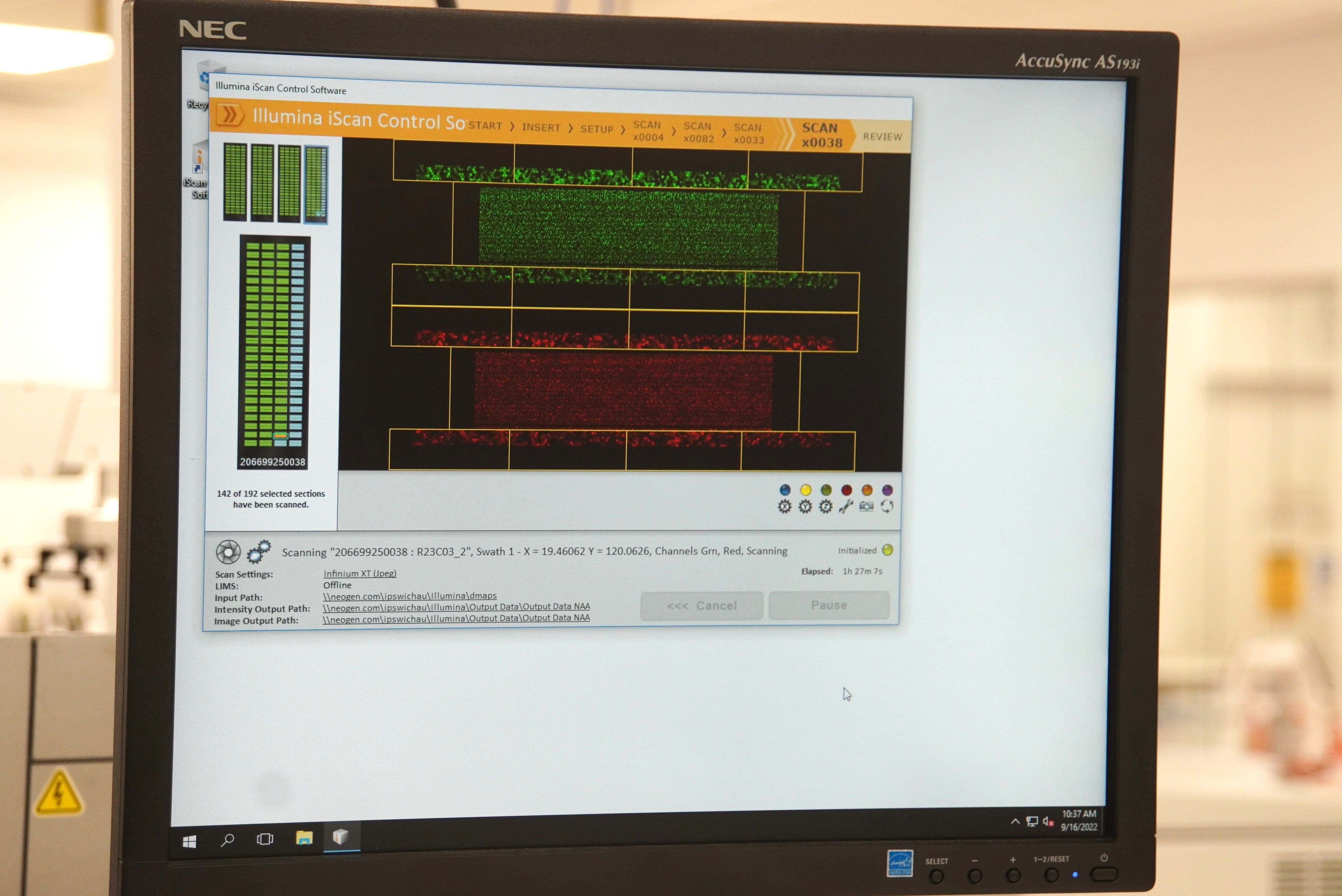The height and width of the screenshot is (896, 1342).
Task: Click the '142 of 192 selected sections' text
Action: tap(270, 499)
